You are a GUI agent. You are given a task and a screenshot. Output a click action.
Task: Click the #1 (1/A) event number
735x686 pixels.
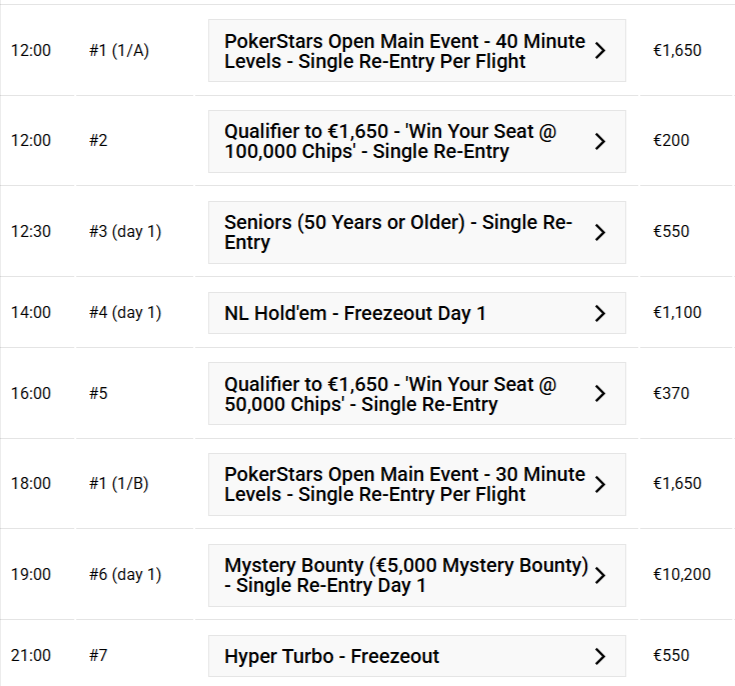118,50
